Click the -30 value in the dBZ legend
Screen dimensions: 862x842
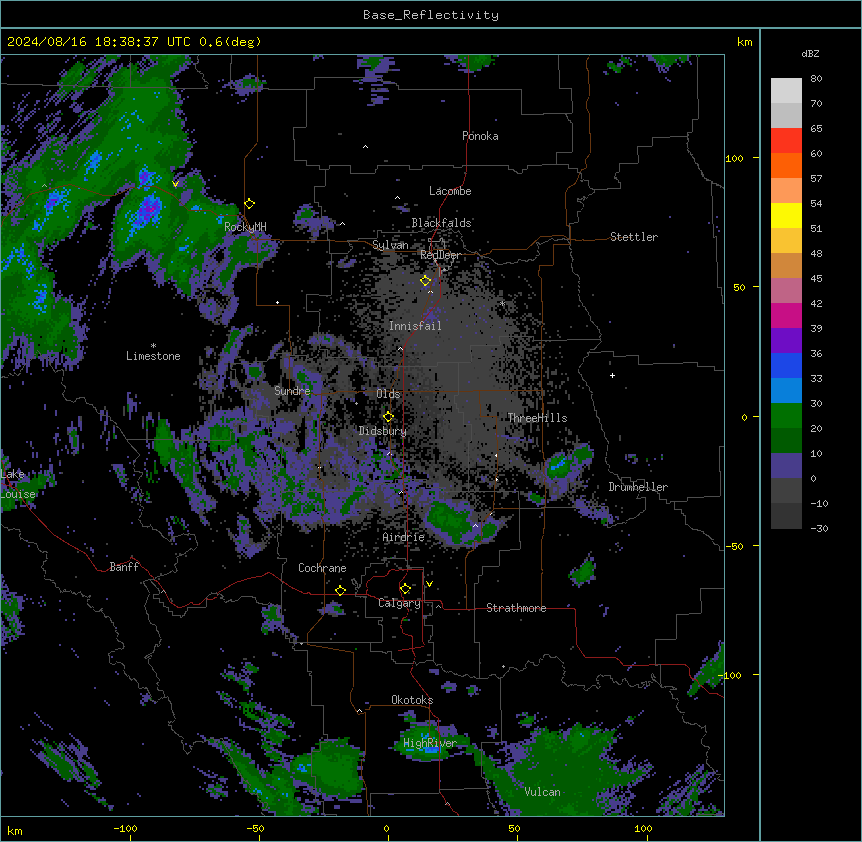819,528
